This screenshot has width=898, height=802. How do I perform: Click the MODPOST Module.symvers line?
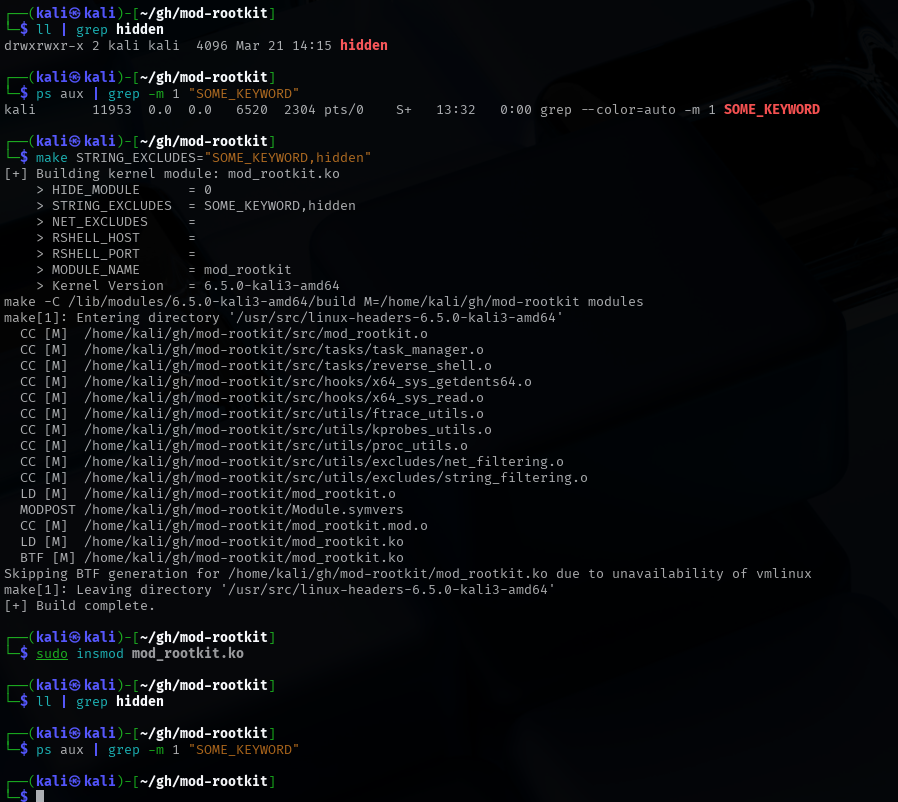[x=212, y=510]
